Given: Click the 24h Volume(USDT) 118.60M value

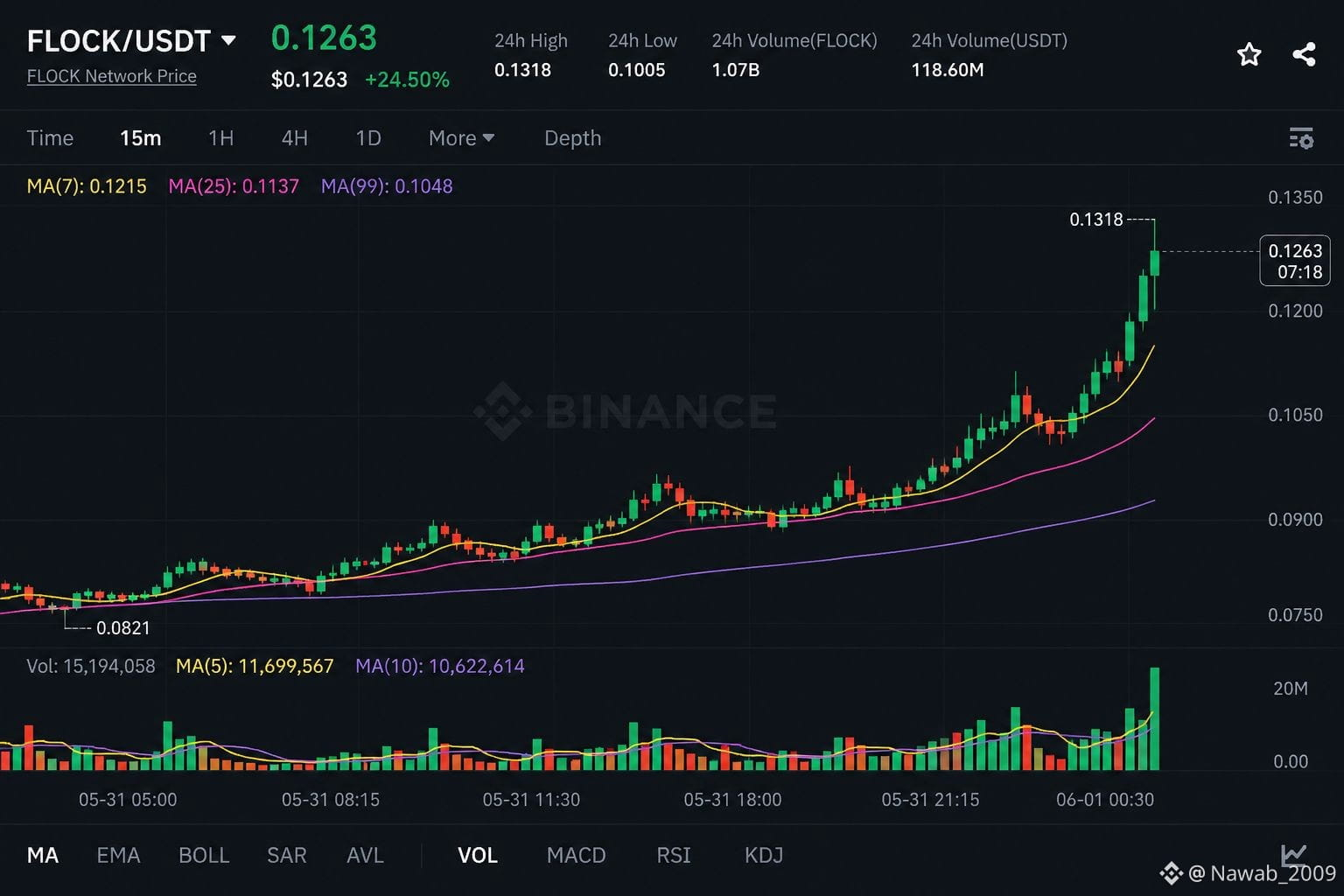Looking at the screenshot, I should click(x=948, y=70).
